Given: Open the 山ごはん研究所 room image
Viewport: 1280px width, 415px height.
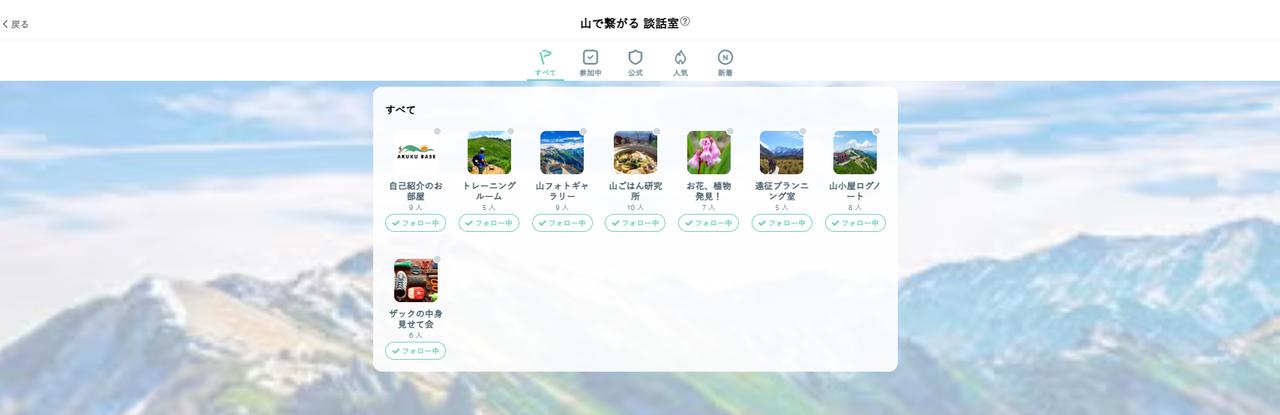Looking at the screenshot, I should (x=635, y=153).
